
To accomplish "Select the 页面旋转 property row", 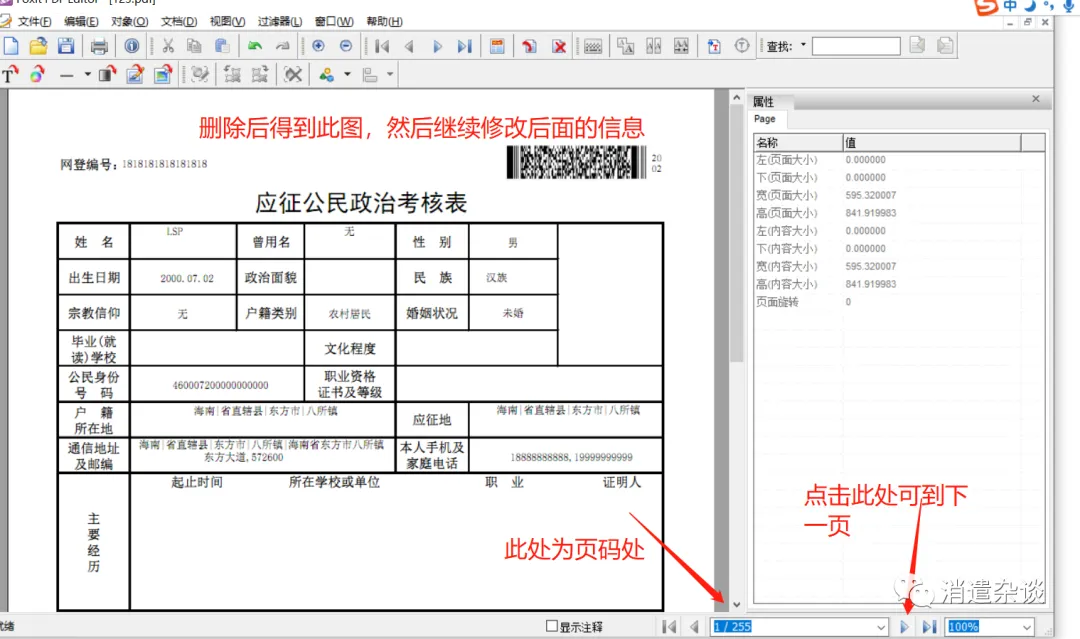I will click(899, 302).
